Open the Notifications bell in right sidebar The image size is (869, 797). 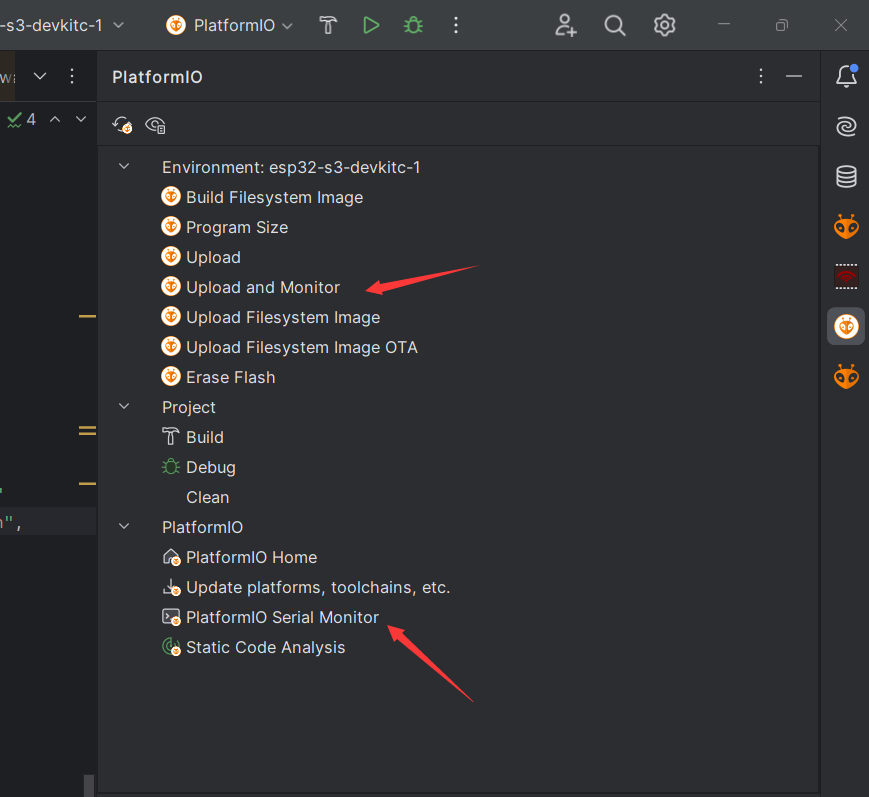click(x=846, y=76)
